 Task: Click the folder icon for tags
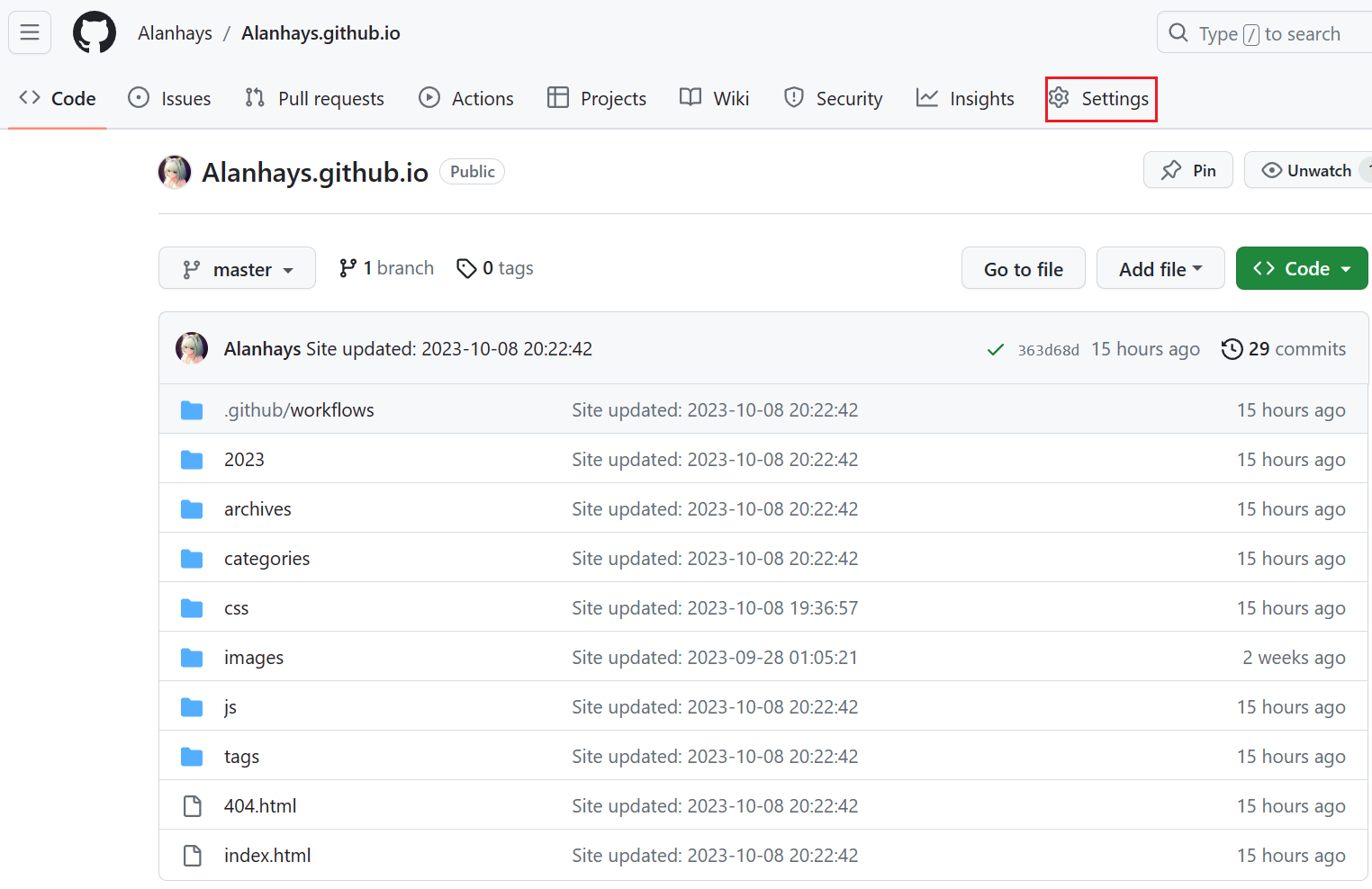[x=192, y=757]
